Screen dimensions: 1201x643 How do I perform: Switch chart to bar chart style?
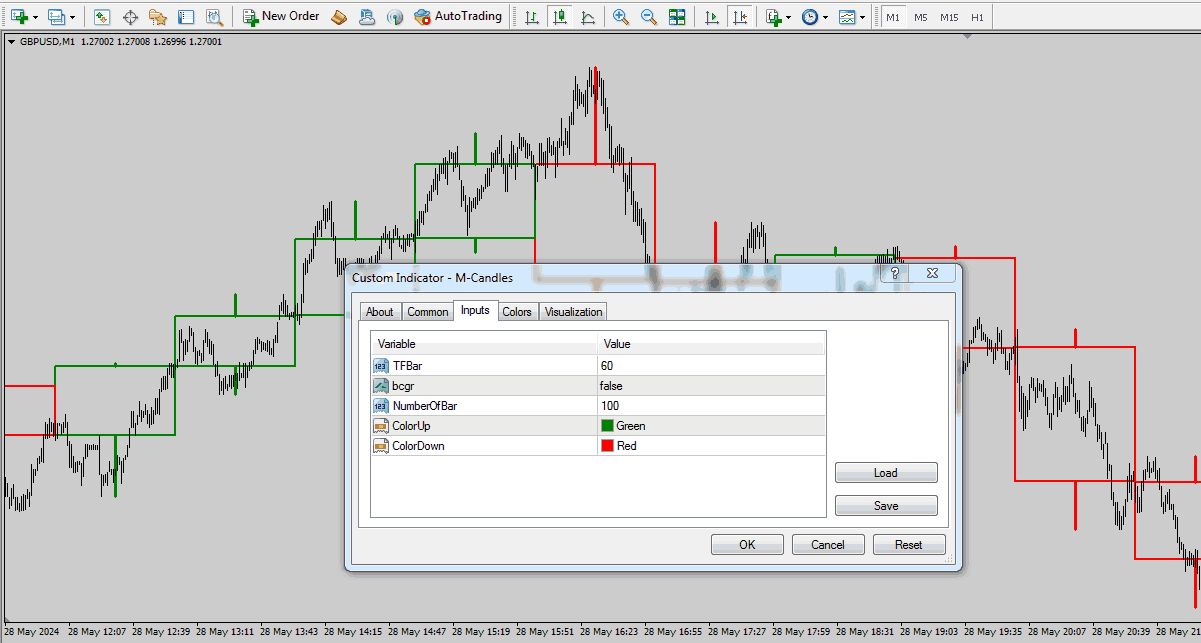point(531,17)
